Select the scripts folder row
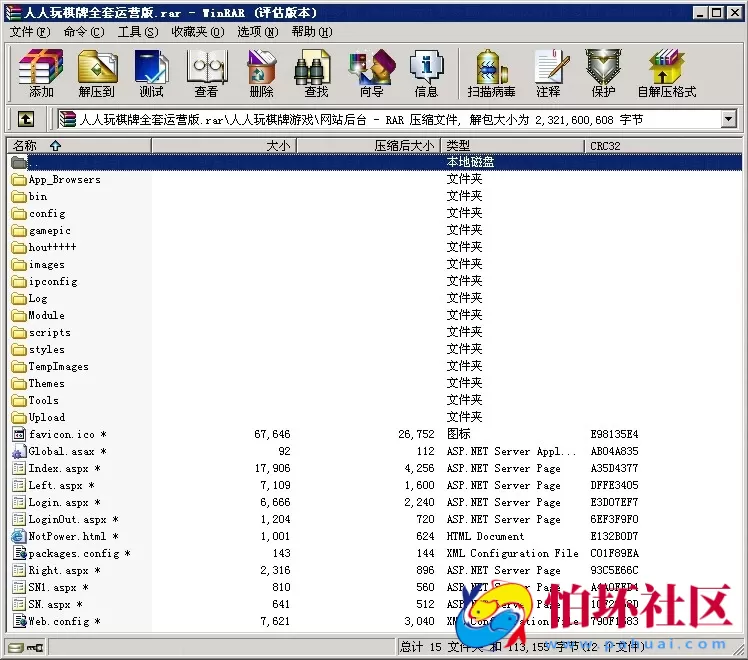The image size is (748, 660). pos(375,332)
